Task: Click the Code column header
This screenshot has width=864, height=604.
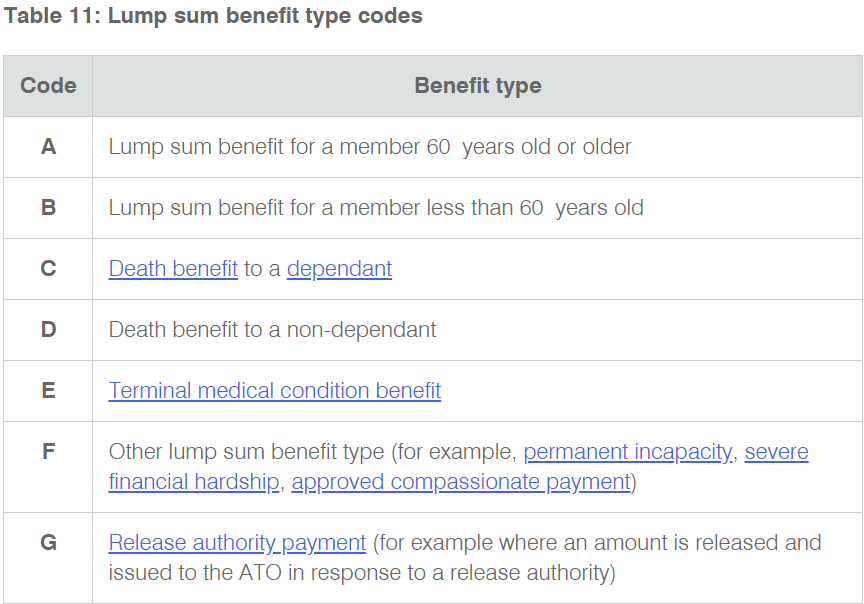Action: pos(48,86)
